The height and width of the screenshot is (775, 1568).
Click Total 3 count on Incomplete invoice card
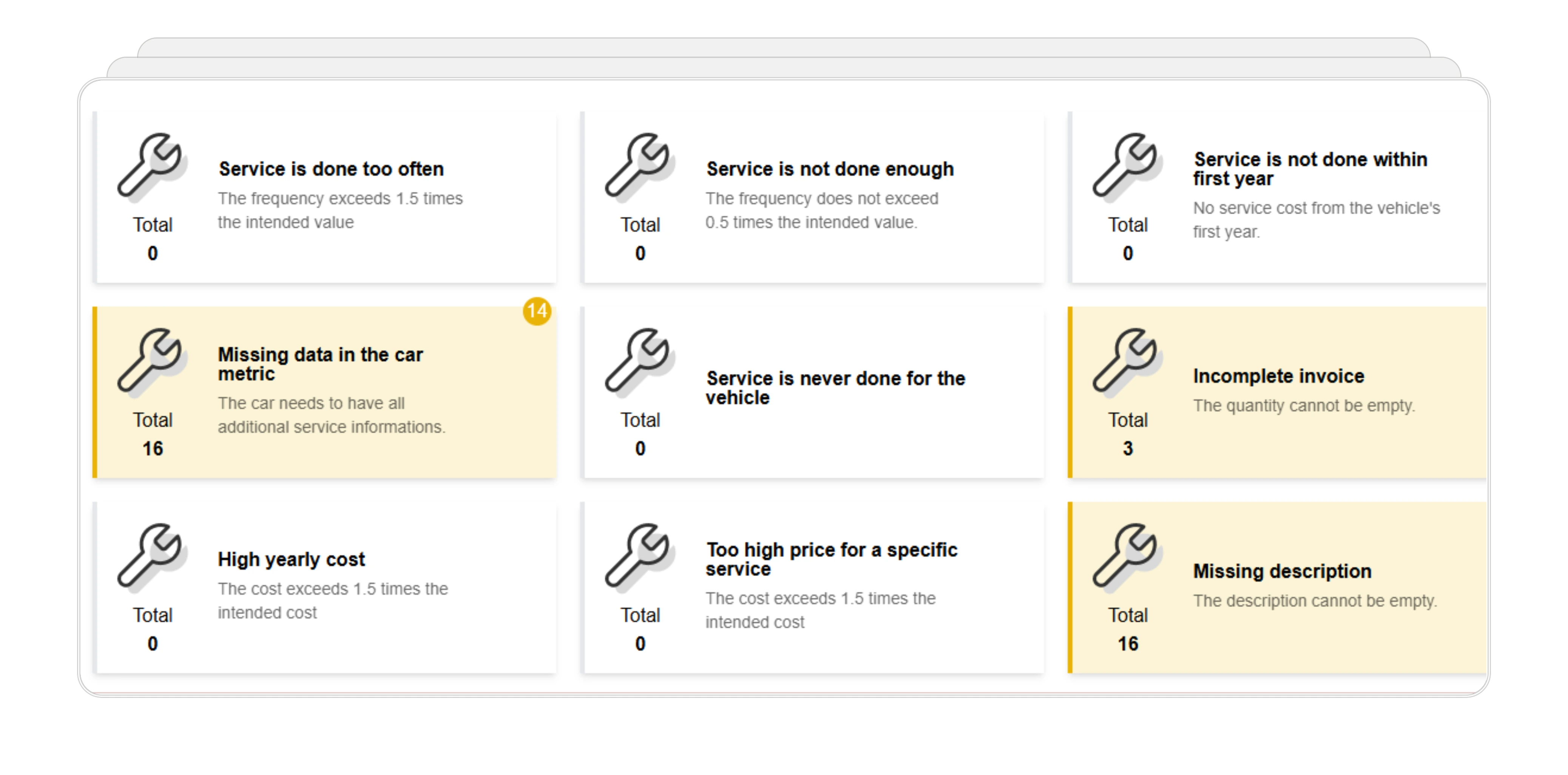click(x=1128, y=434)
